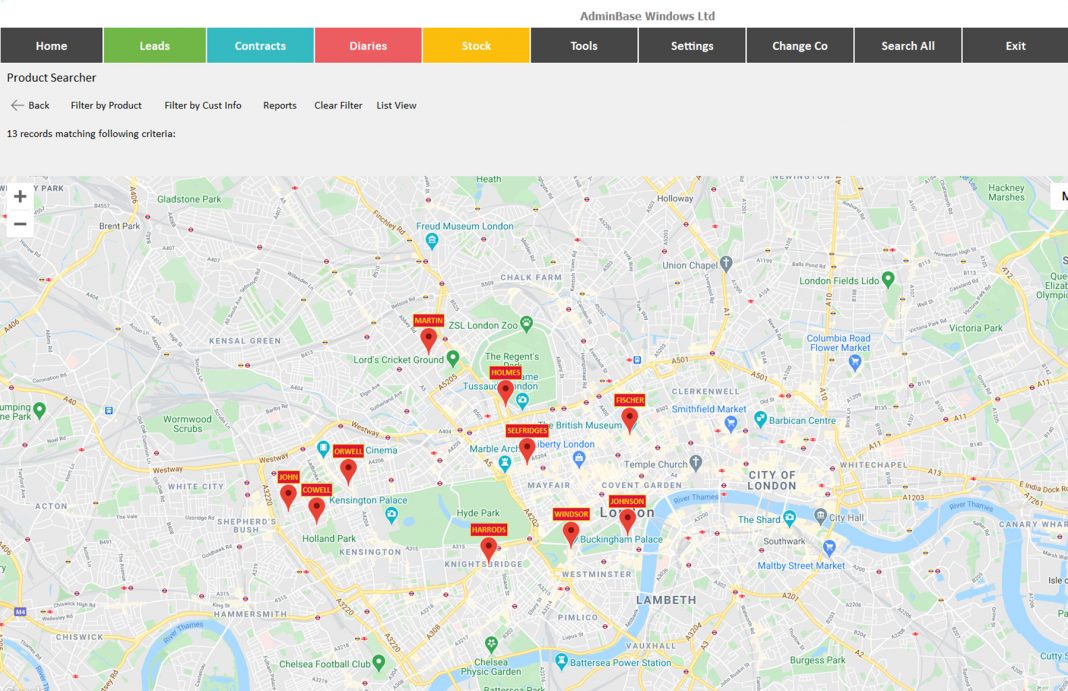1068x691 pixels.
Task: Open the red Diaries tab
Action: tap(368, 46)
